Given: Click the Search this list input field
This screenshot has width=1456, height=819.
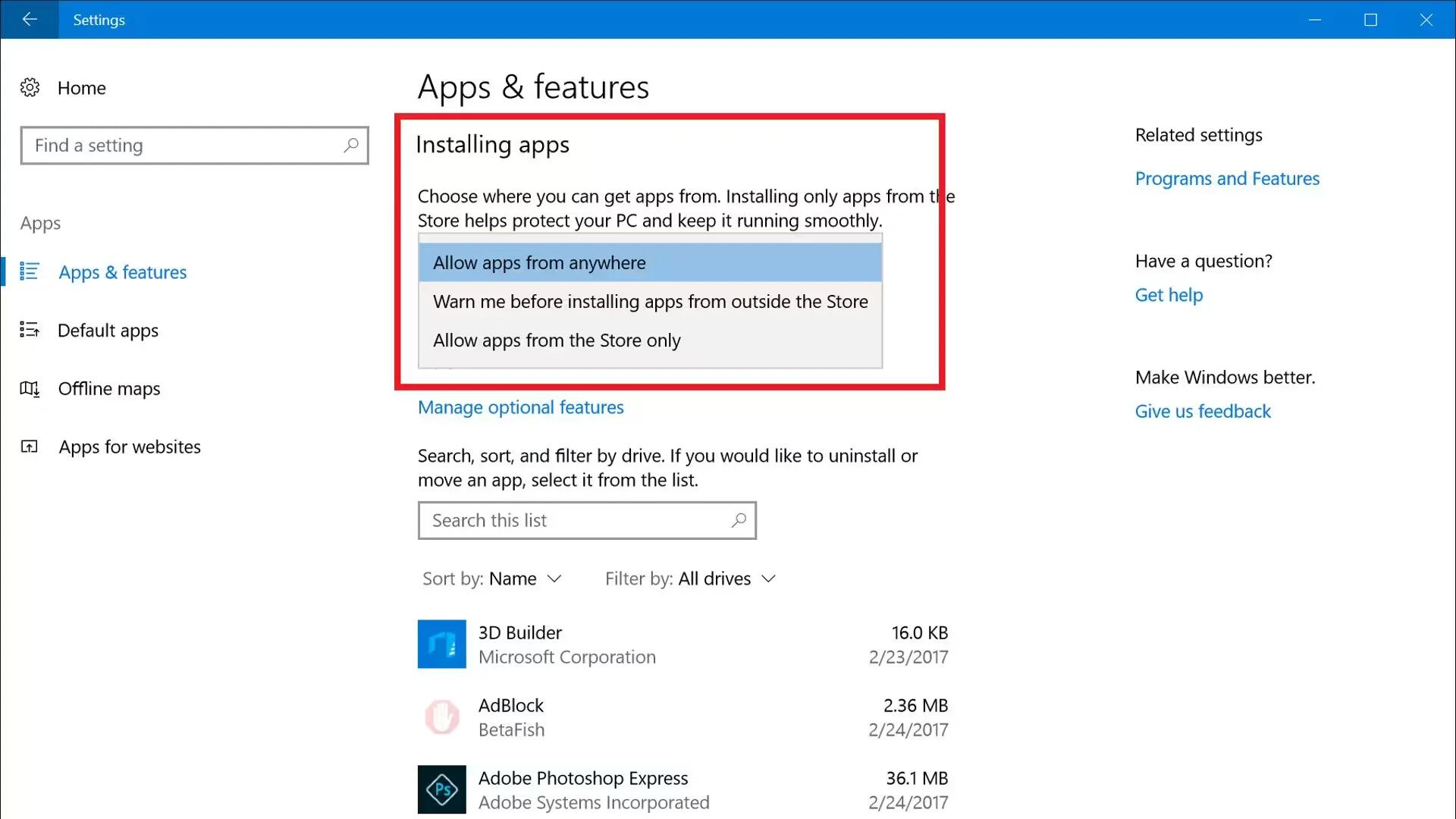Looking at the screenshot, I should click(x=587, y=520).
